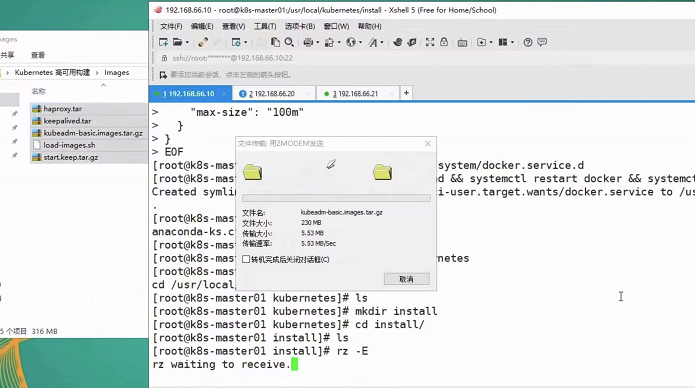Click the Paste clipboard toolbar icon
The height and width of the screenshot is (388, 695).
pyautogui.click(x=275, y=42)
